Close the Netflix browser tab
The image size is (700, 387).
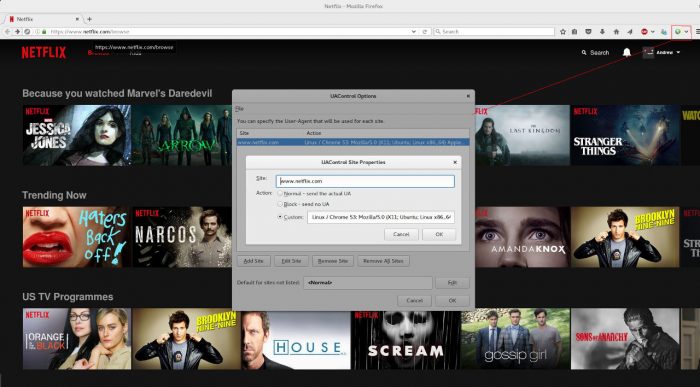[x=77, y=19]
